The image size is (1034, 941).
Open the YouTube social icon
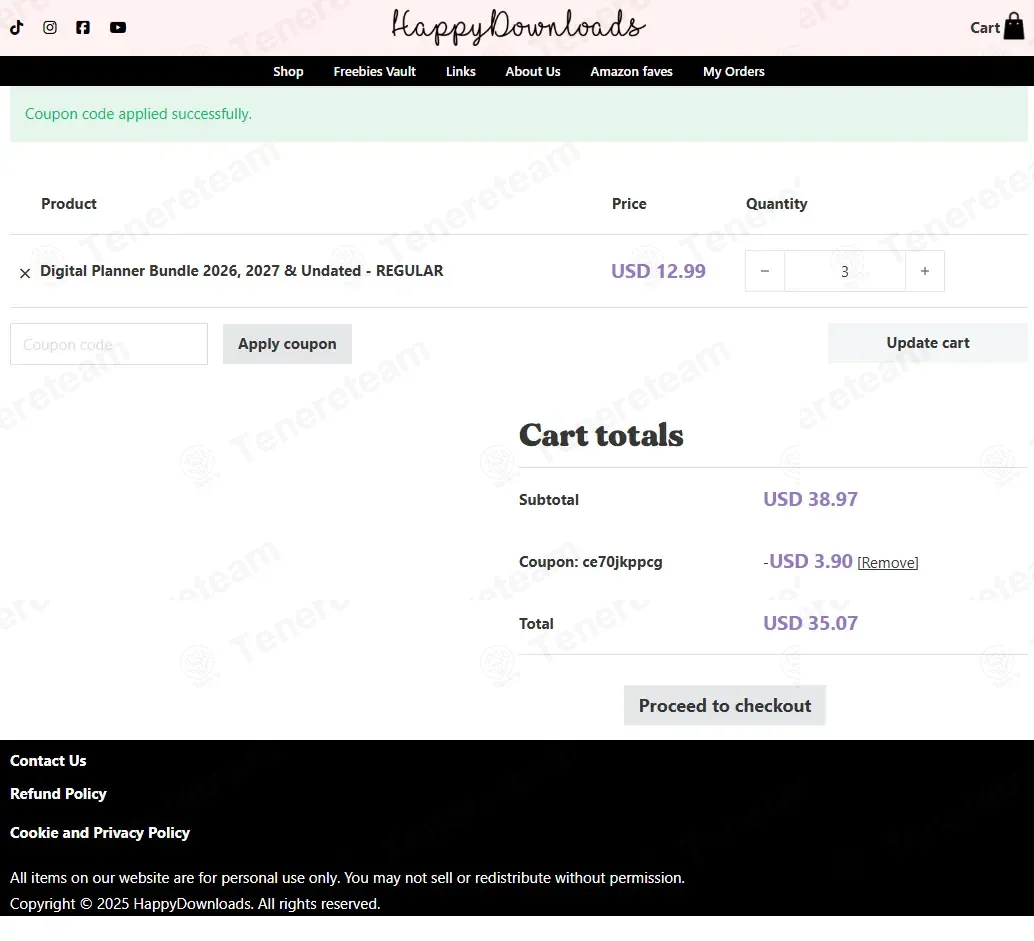118,27
